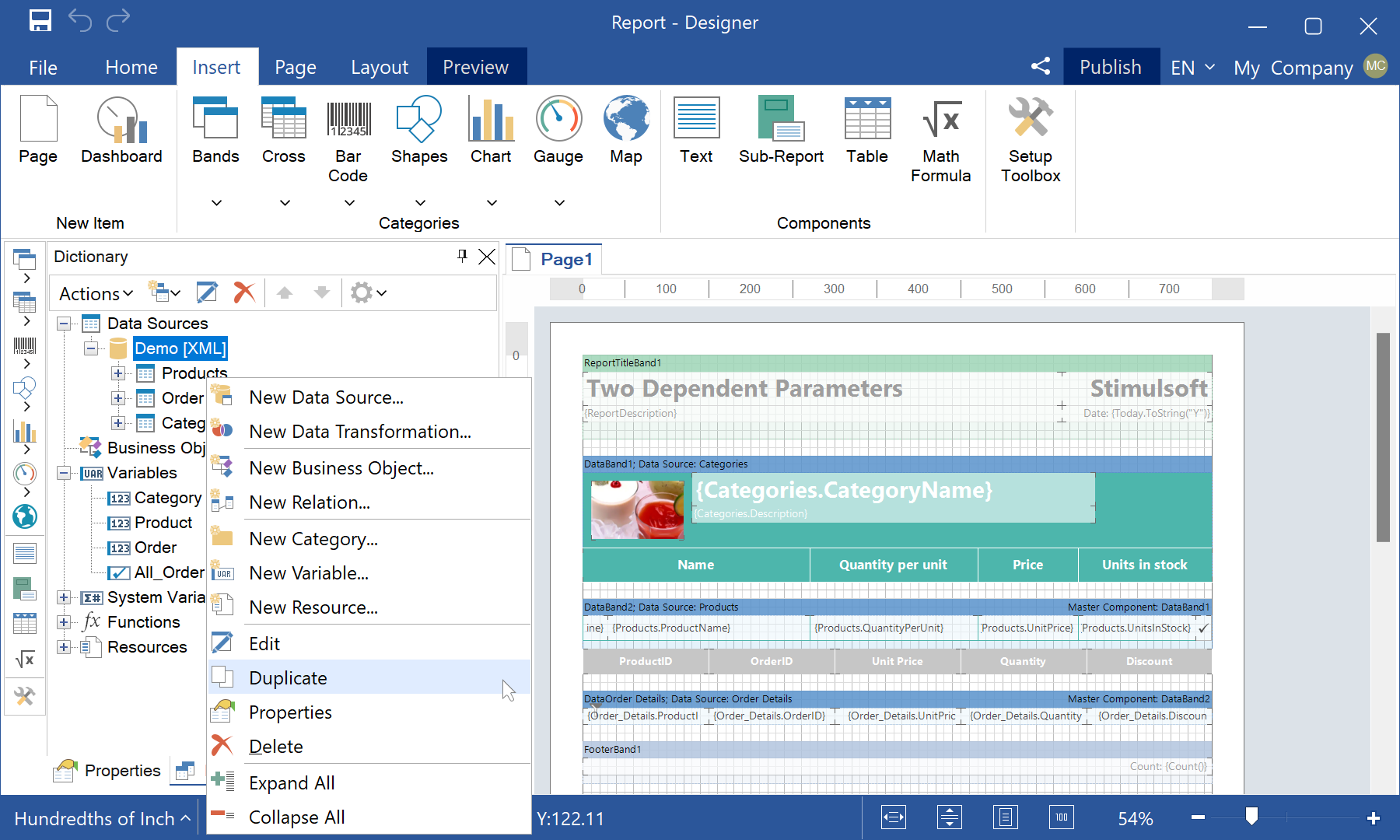Insert a new Page item
The width and height of the screenshot is (1400, 840).
point(38,130)
